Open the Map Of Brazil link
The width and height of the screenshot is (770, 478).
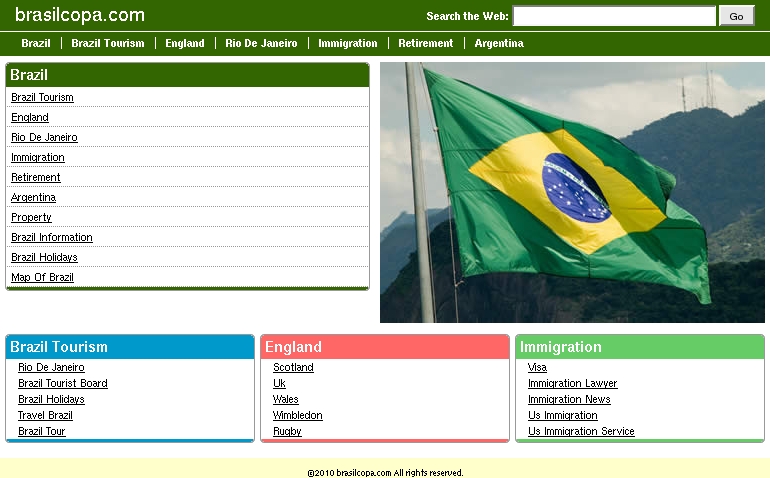pyautogui.click(x=42, y=278)
